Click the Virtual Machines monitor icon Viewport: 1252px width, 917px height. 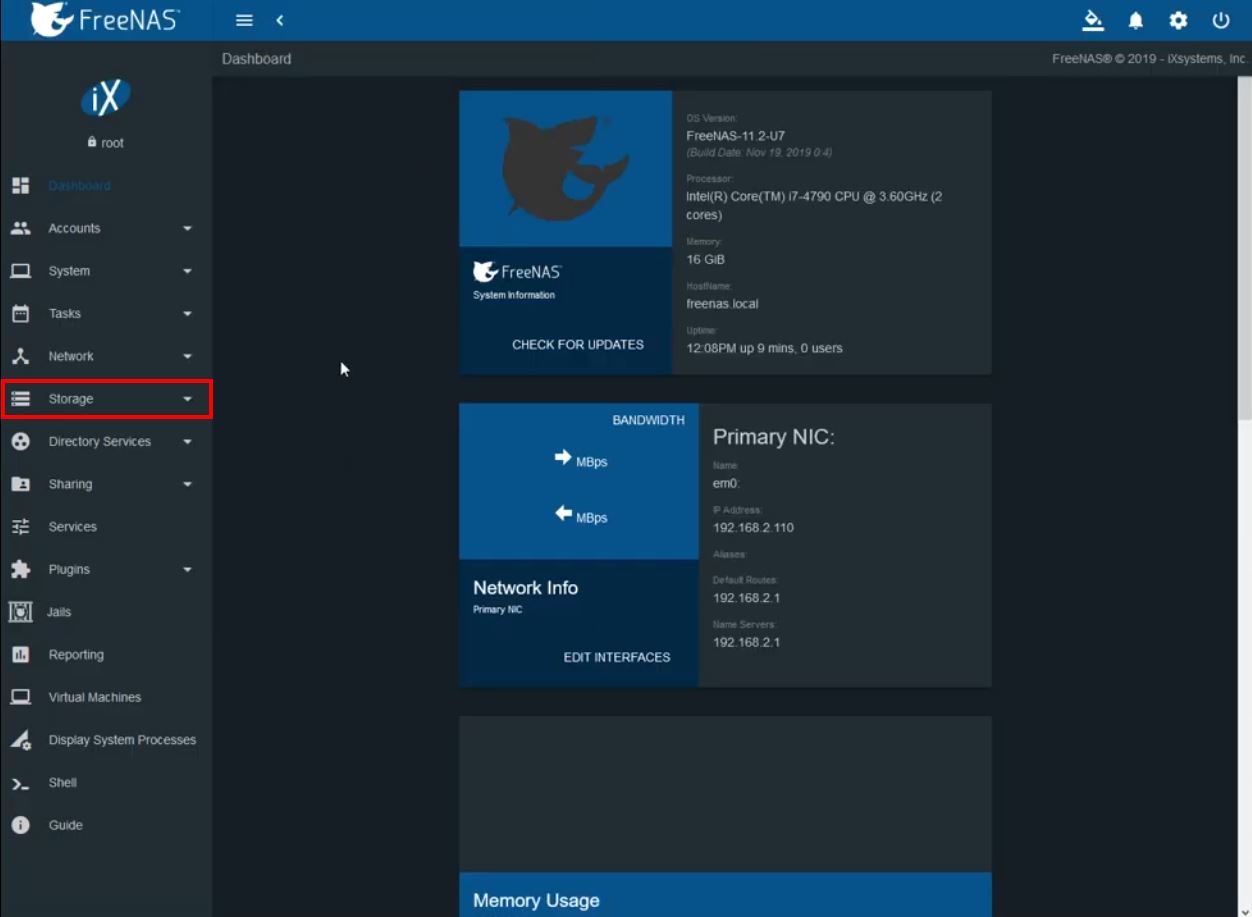20,697
